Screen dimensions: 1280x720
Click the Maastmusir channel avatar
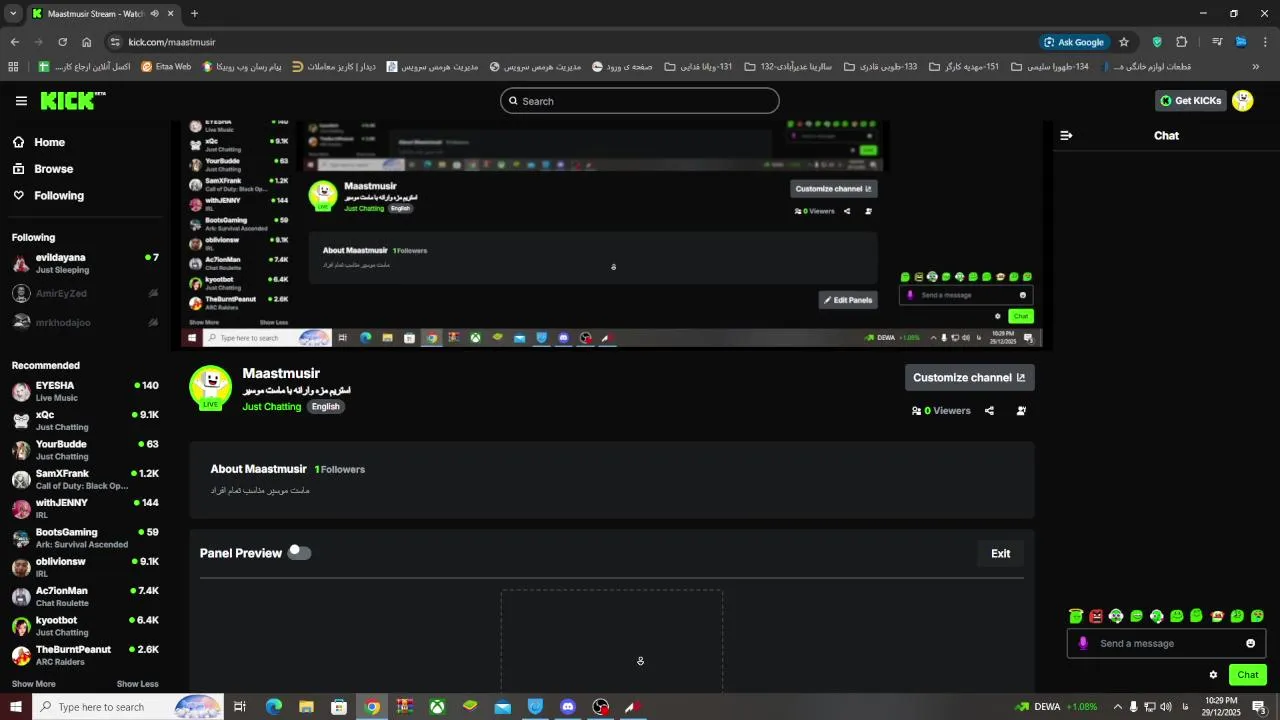tap(211, 387)
